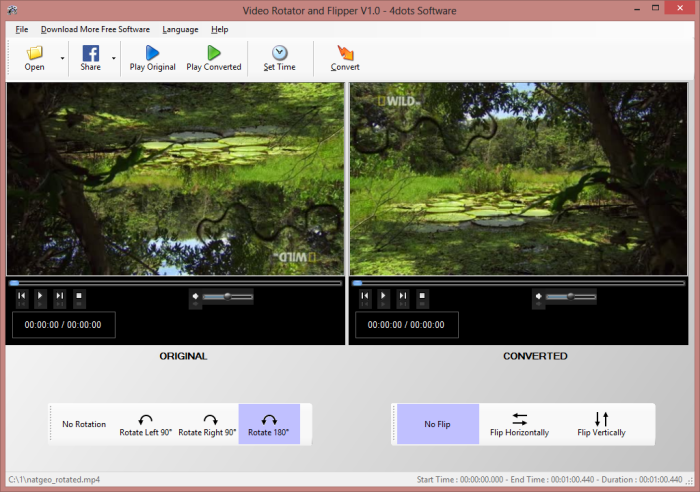Open the Set Time clock tool

[279, 53]
